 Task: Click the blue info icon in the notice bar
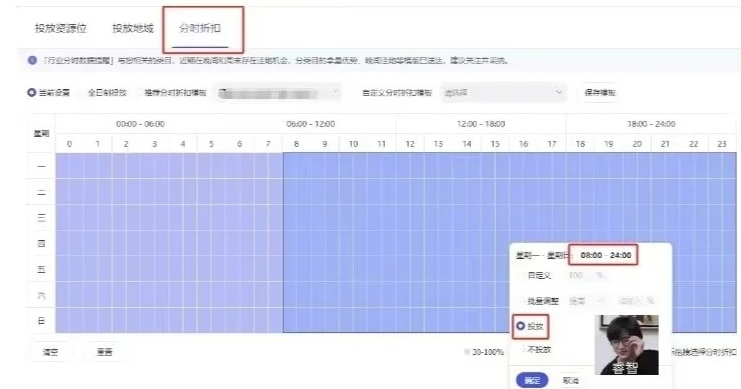tap(32, 61)
